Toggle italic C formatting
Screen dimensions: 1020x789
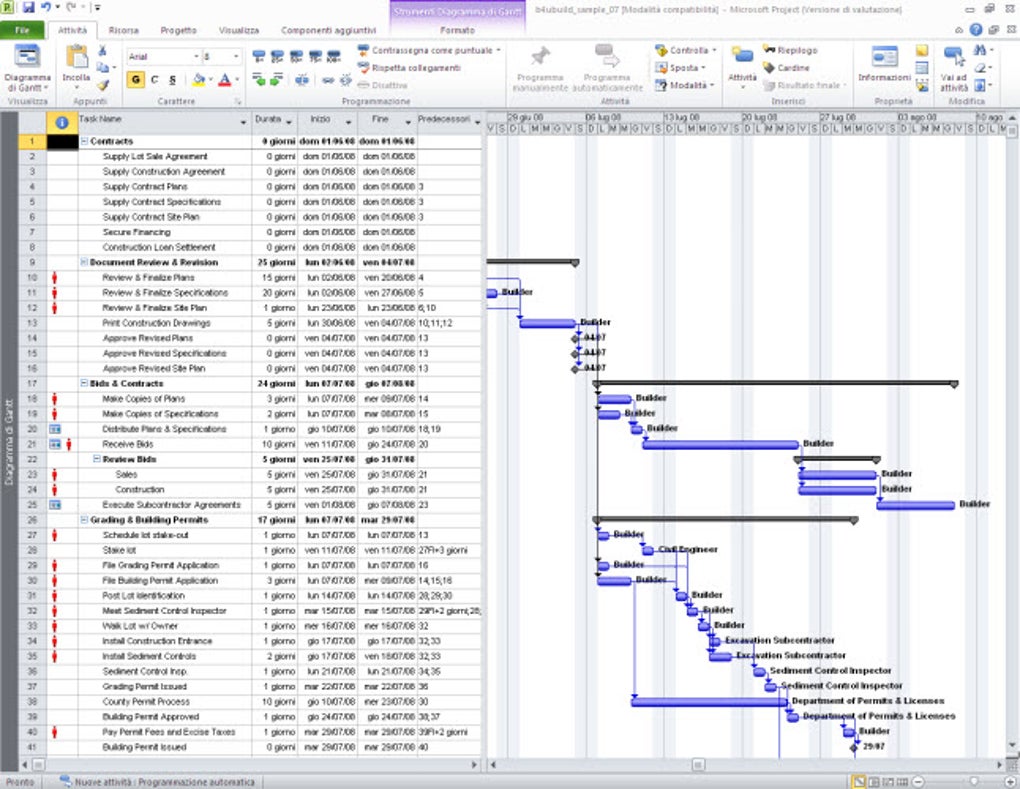pyautogui.click(x=154, y=79)
